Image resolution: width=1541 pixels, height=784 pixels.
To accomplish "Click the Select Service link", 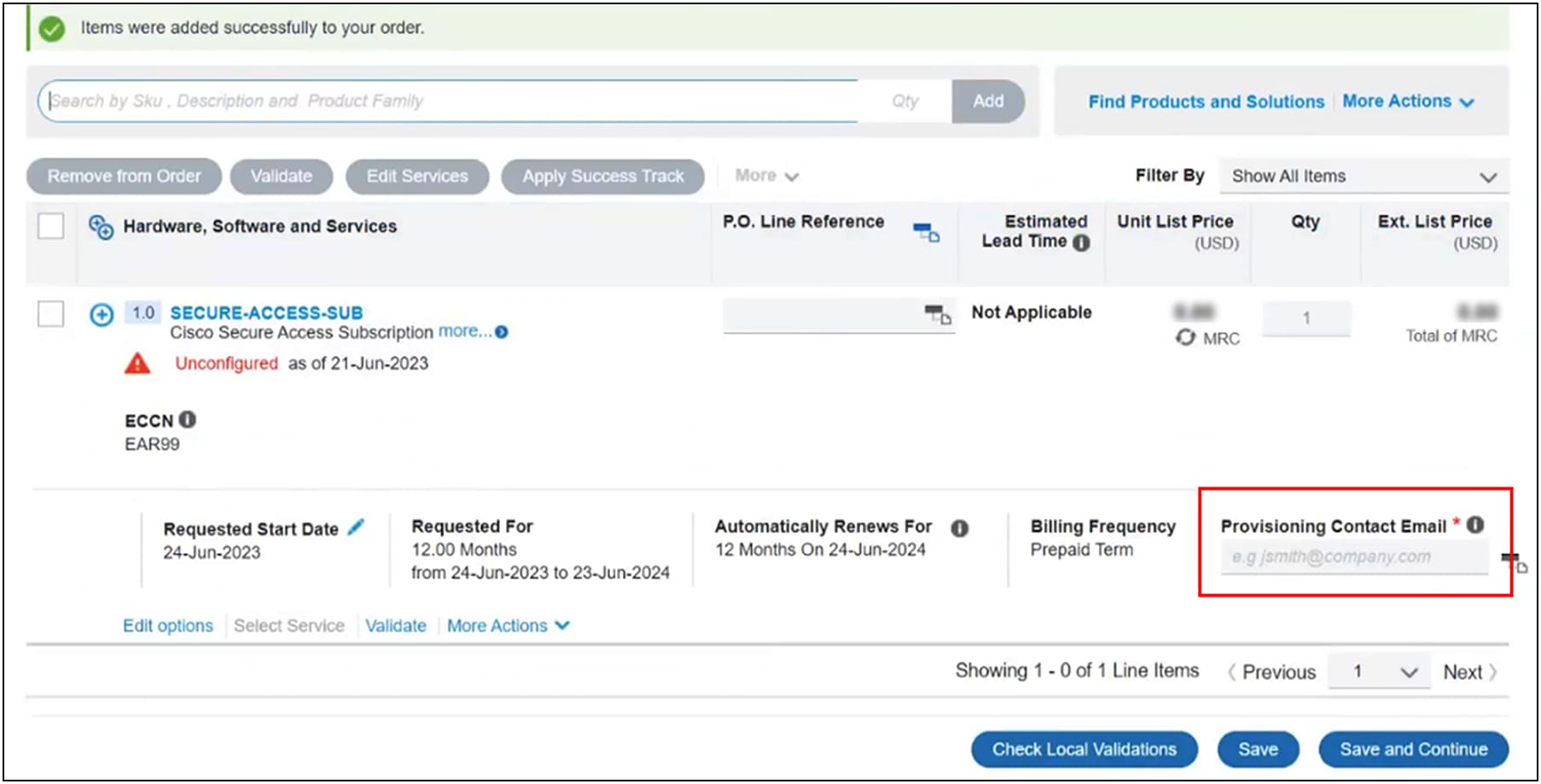I will point(289,626).
